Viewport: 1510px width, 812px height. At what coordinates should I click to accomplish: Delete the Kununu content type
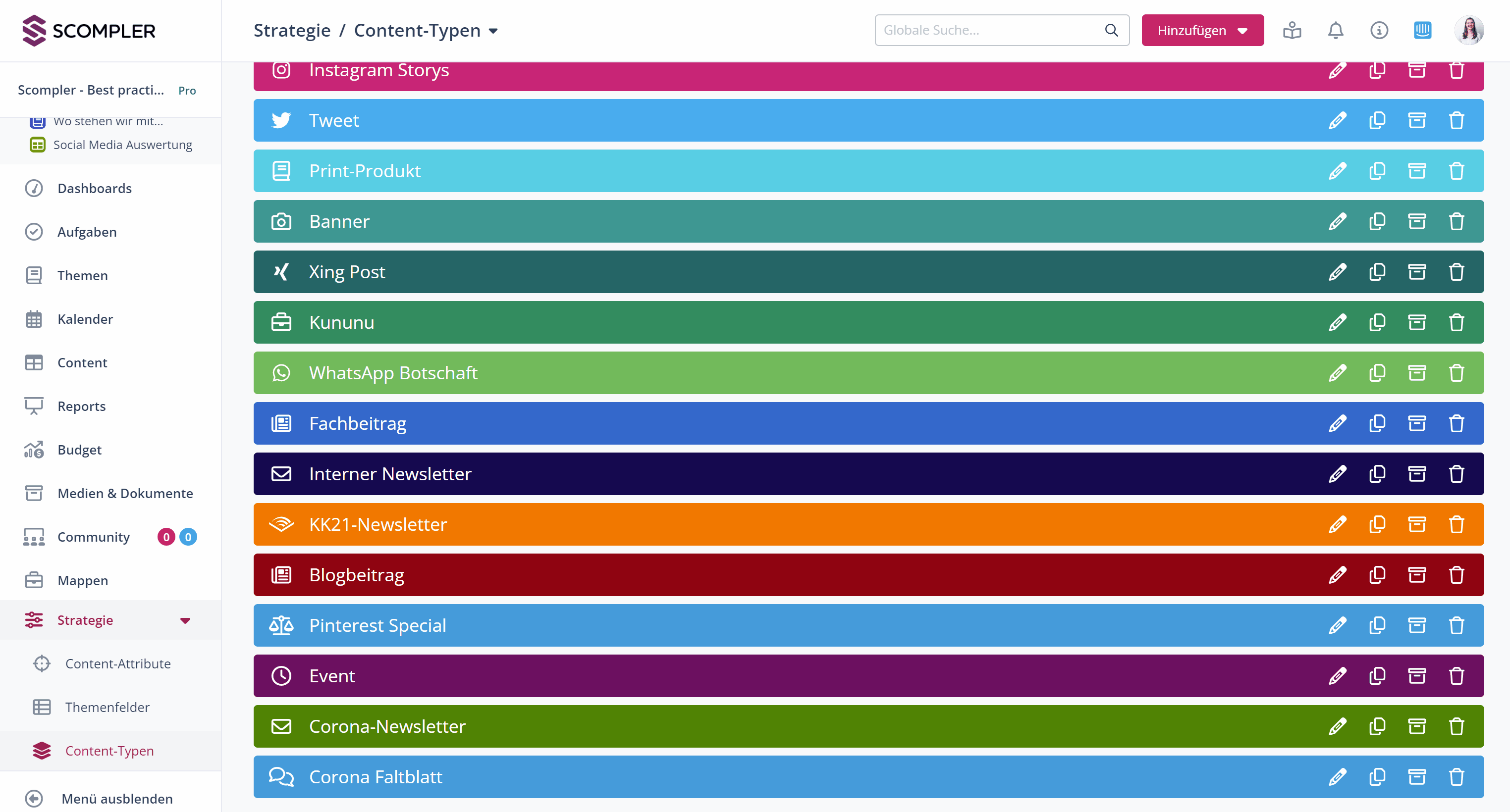point(1456,322)
